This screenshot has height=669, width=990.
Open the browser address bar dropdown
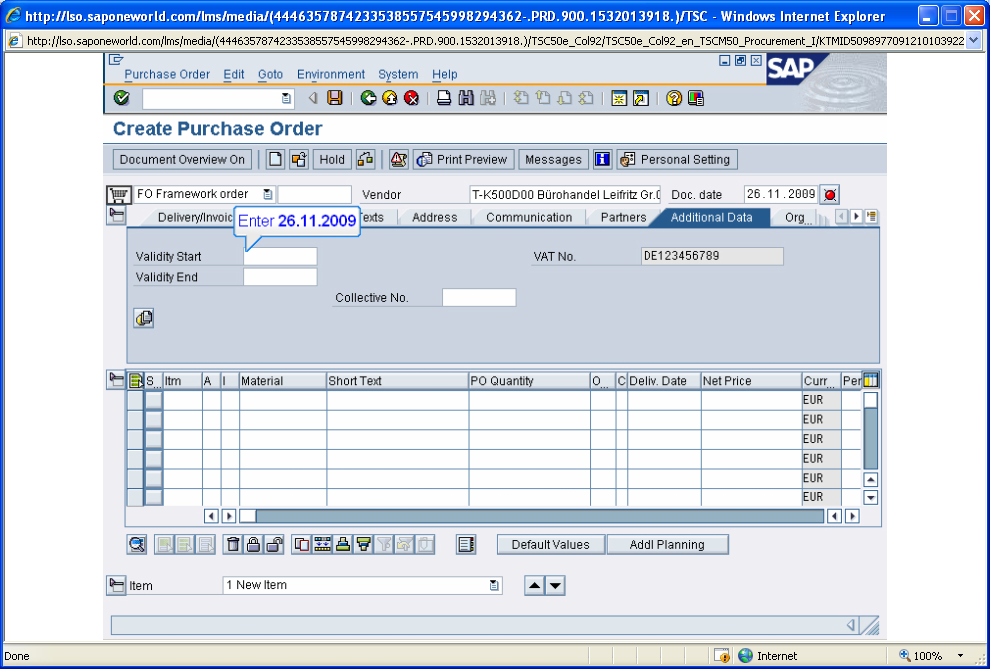click(x=973, y=41)
